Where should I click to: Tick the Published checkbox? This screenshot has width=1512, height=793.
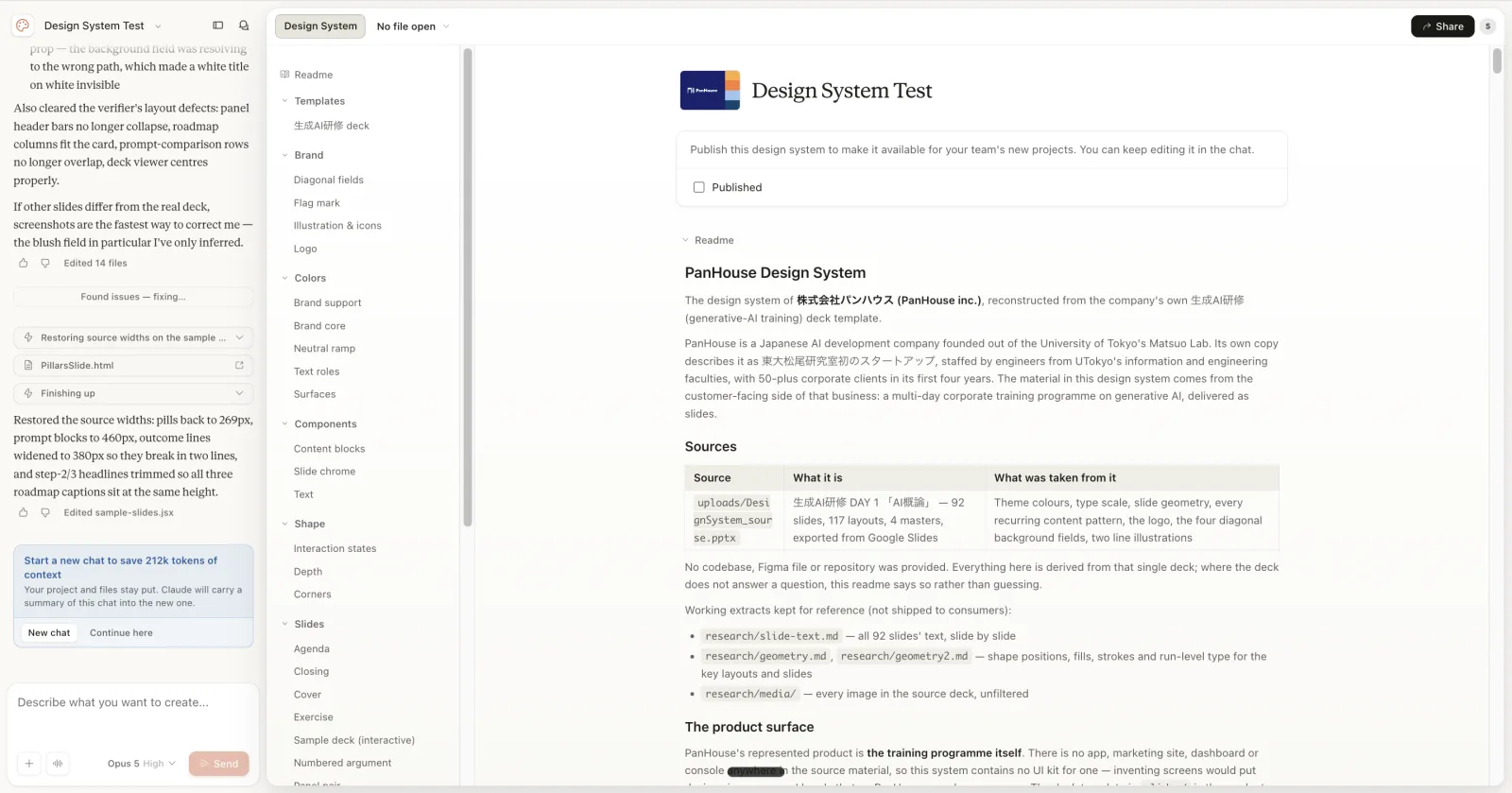(x=699, y=187)
